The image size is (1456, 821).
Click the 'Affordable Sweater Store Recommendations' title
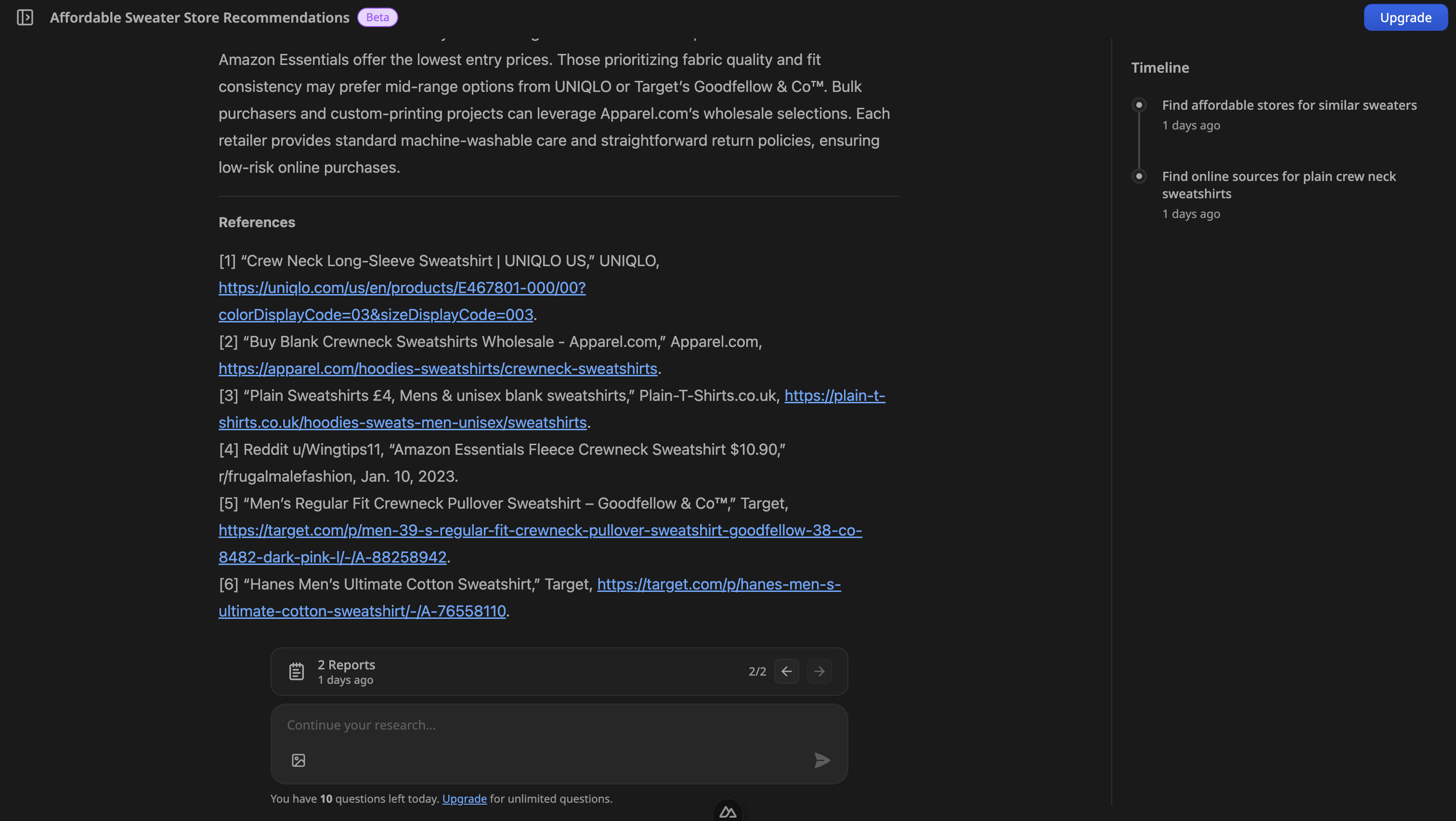[x=199, y=17]
